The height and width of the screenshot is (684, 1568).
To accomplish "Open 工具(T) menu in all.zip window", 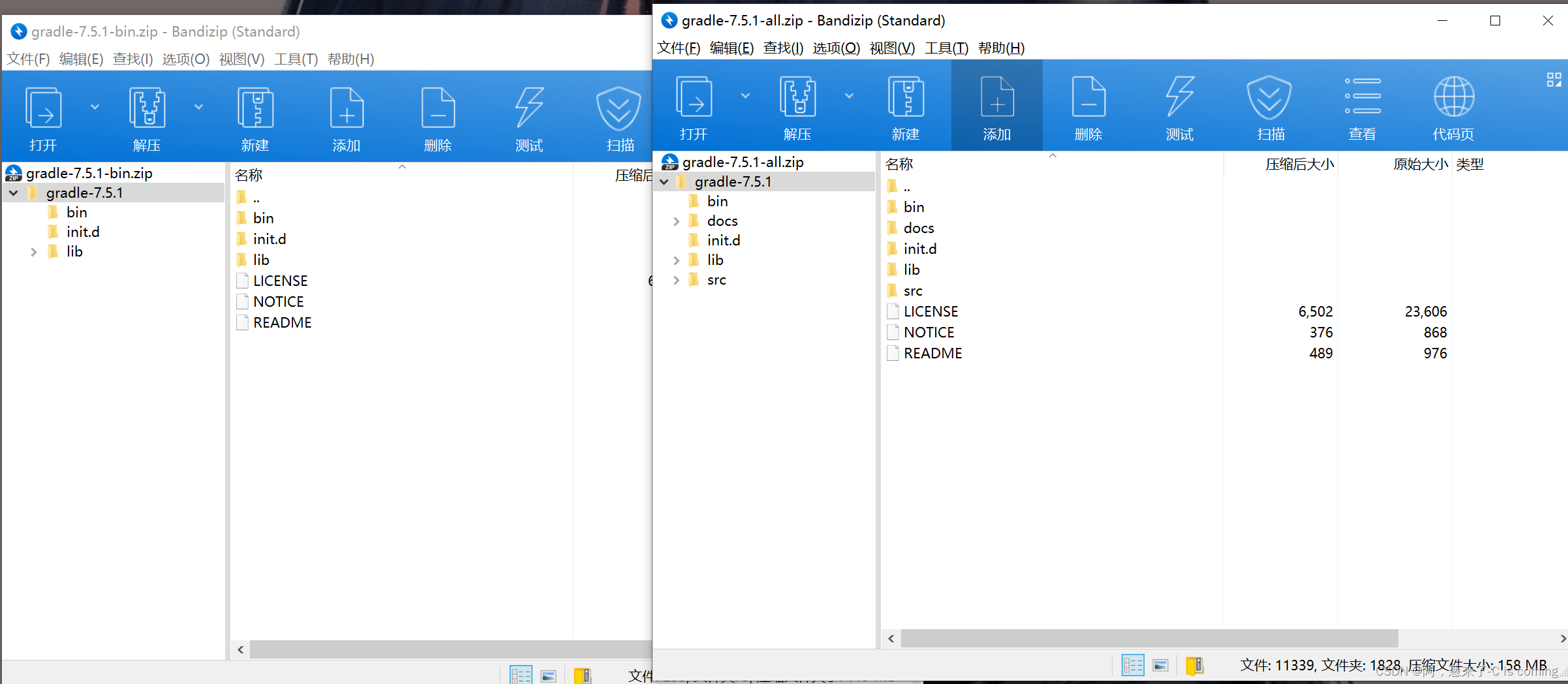I will click(946, 48).
